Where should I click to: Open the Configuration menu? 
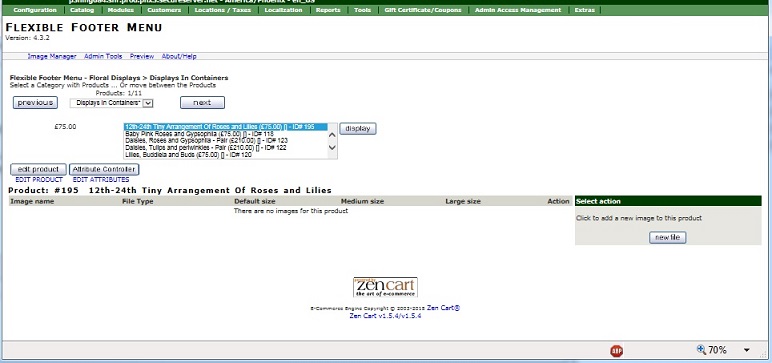point(35,10)
